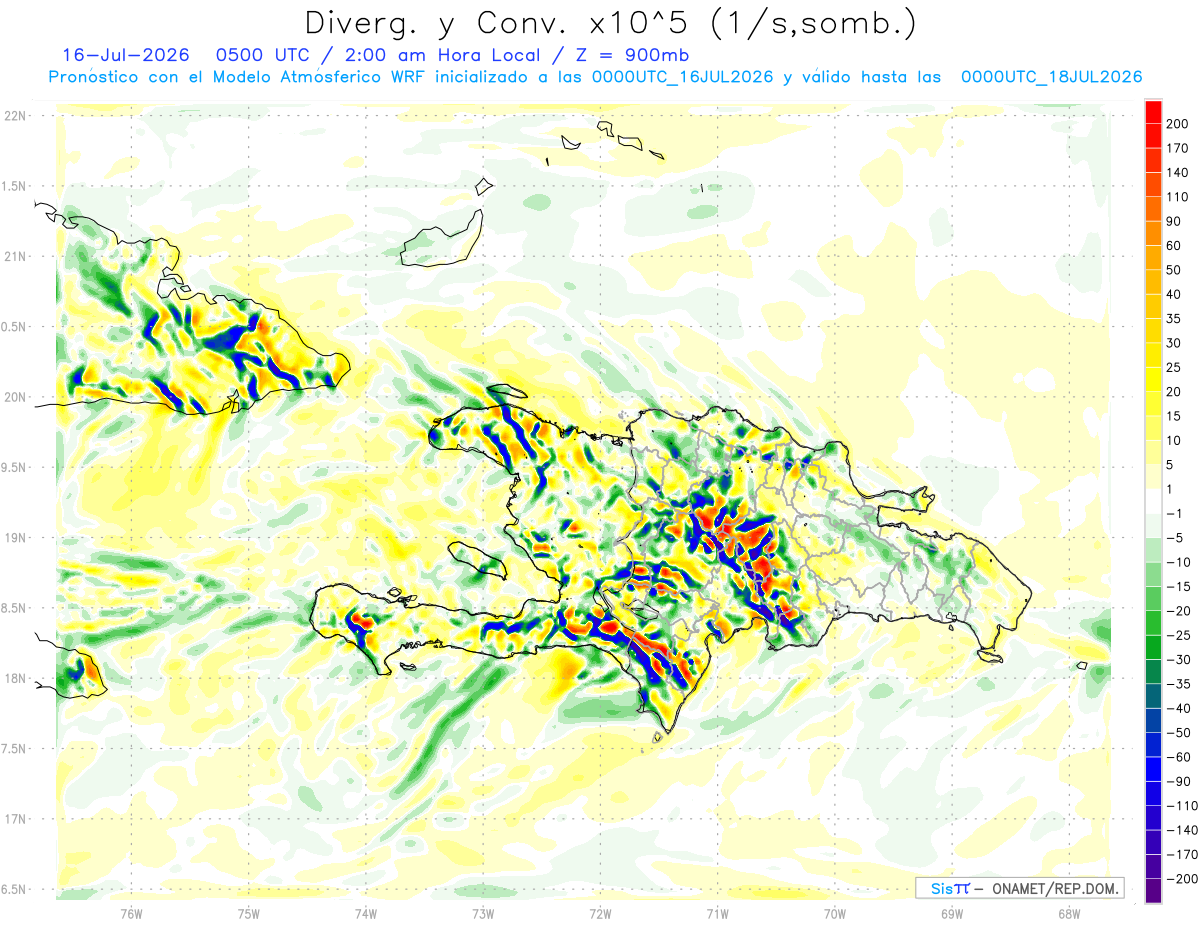The width and height of the screenshot is (1200, 927).
Task: Click the '76W' longitude label
Action: [x=131, y=913]
